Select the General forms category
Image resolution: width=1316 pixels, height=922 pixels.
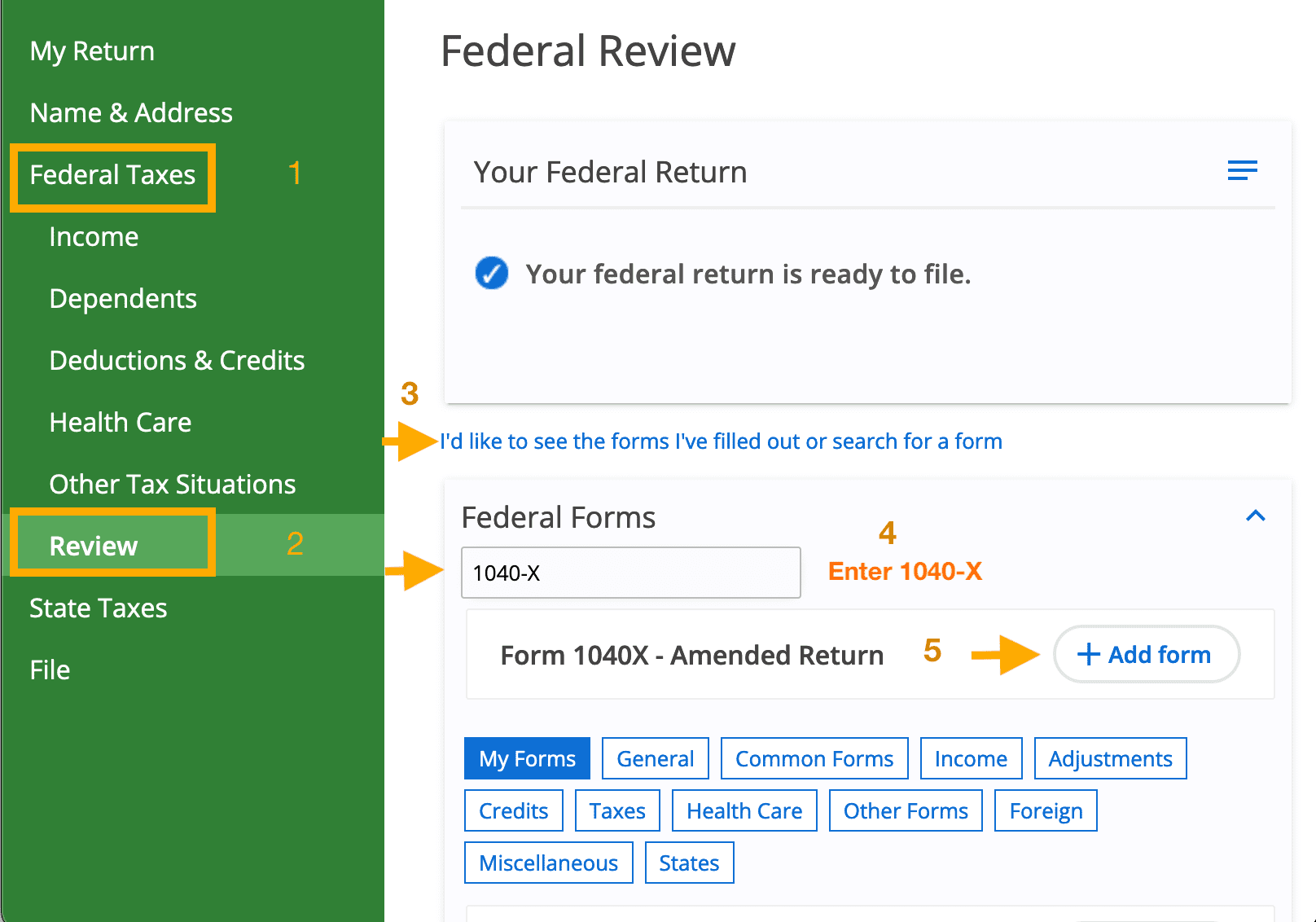[x=655, y=758]
